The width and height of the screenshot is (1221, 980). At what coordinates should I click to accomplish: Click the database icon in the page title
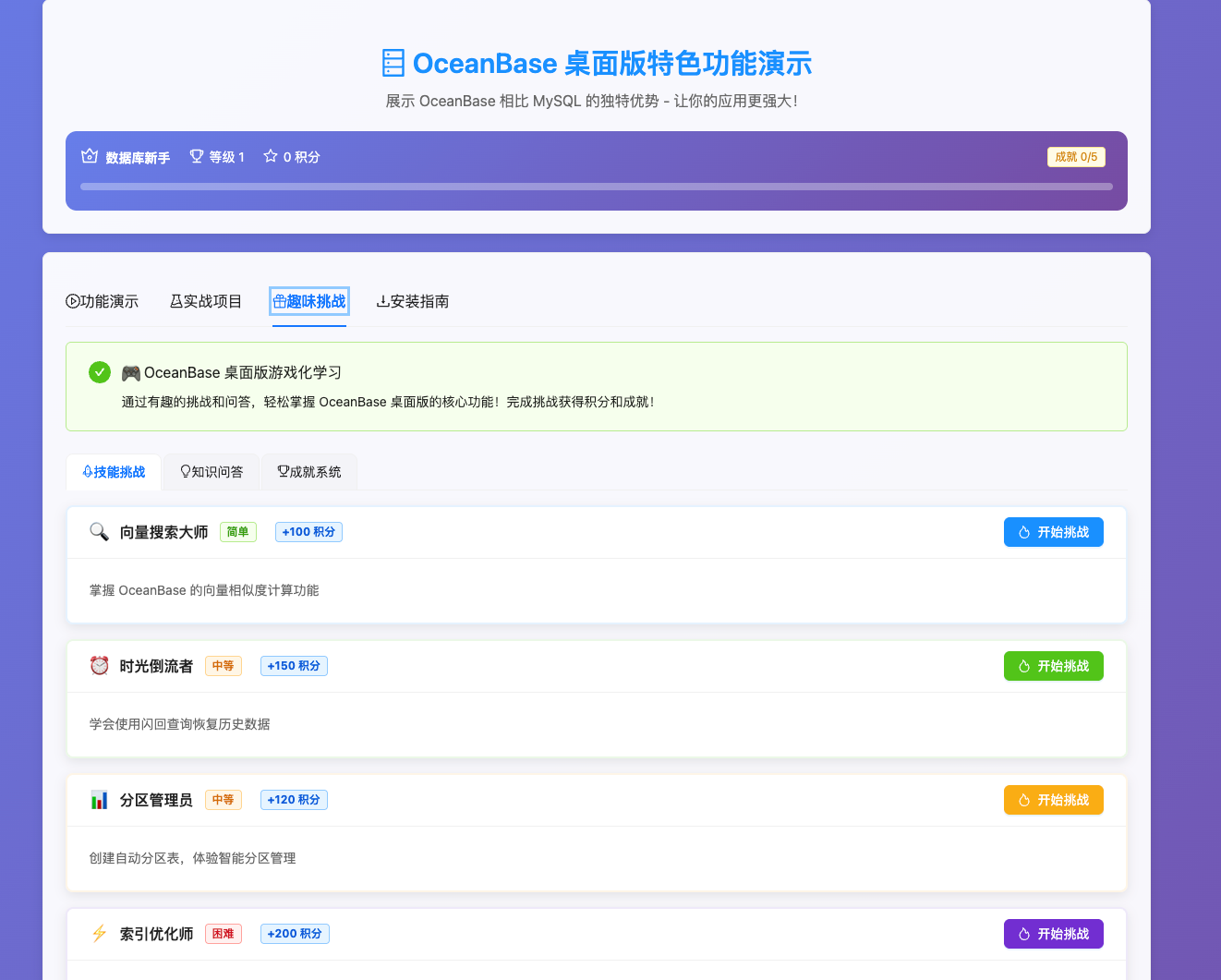[x=393, y=62]
